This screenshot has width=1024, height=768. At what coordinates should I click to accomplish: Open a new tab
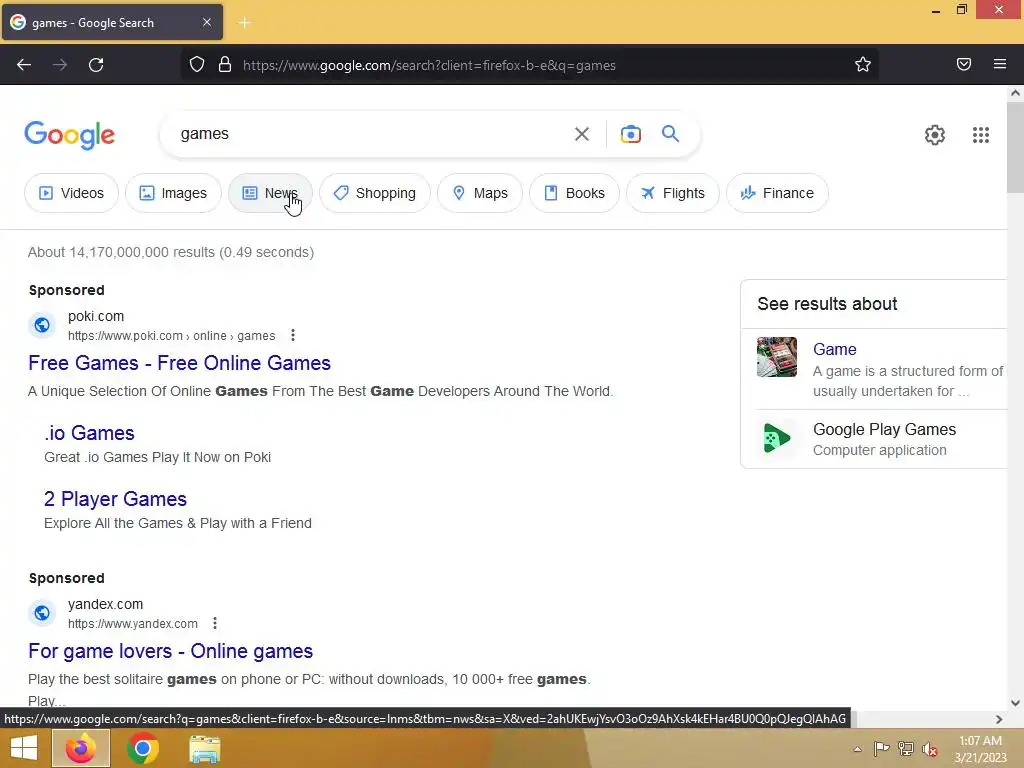click(244, 23)
